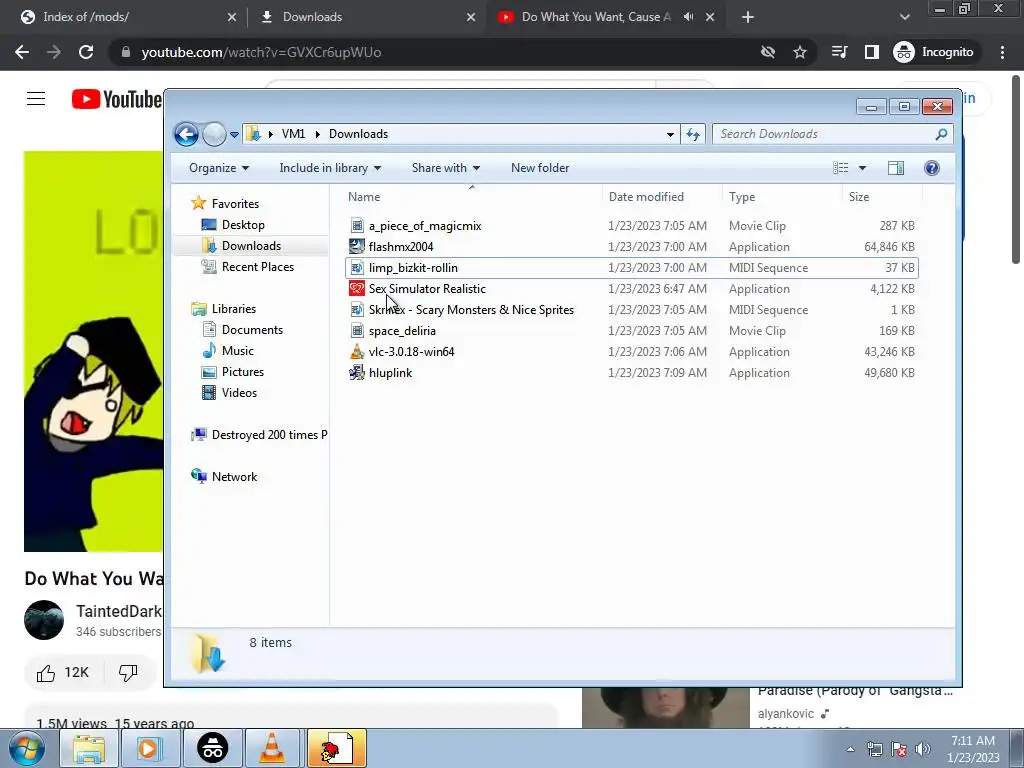Viewport: 1024px width, 768px height.
Task: Click the Explorer forward navigation arrow
Action: click(x=214, y=135)
